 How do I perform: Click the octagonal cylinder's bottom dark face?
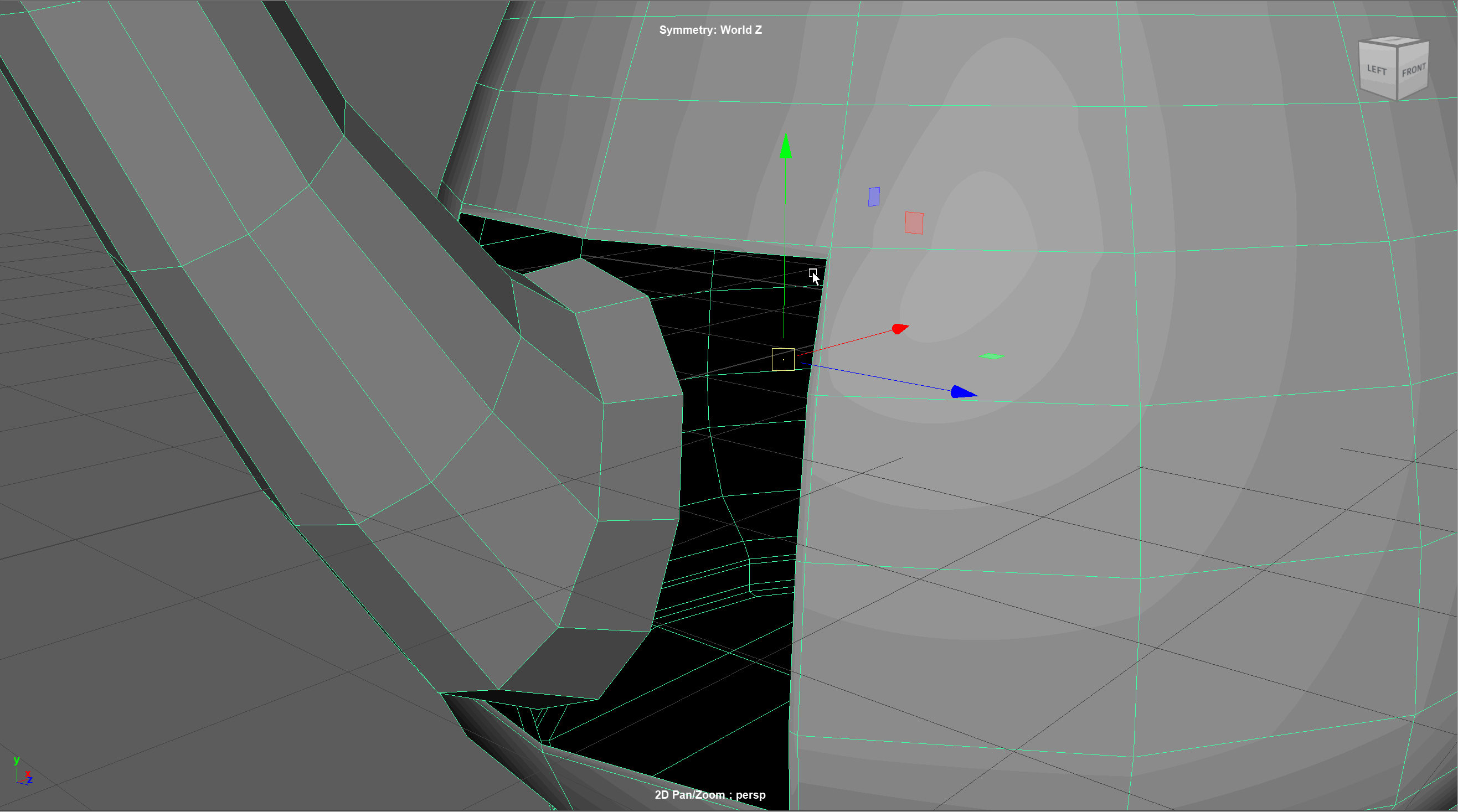tap(578, 662)
